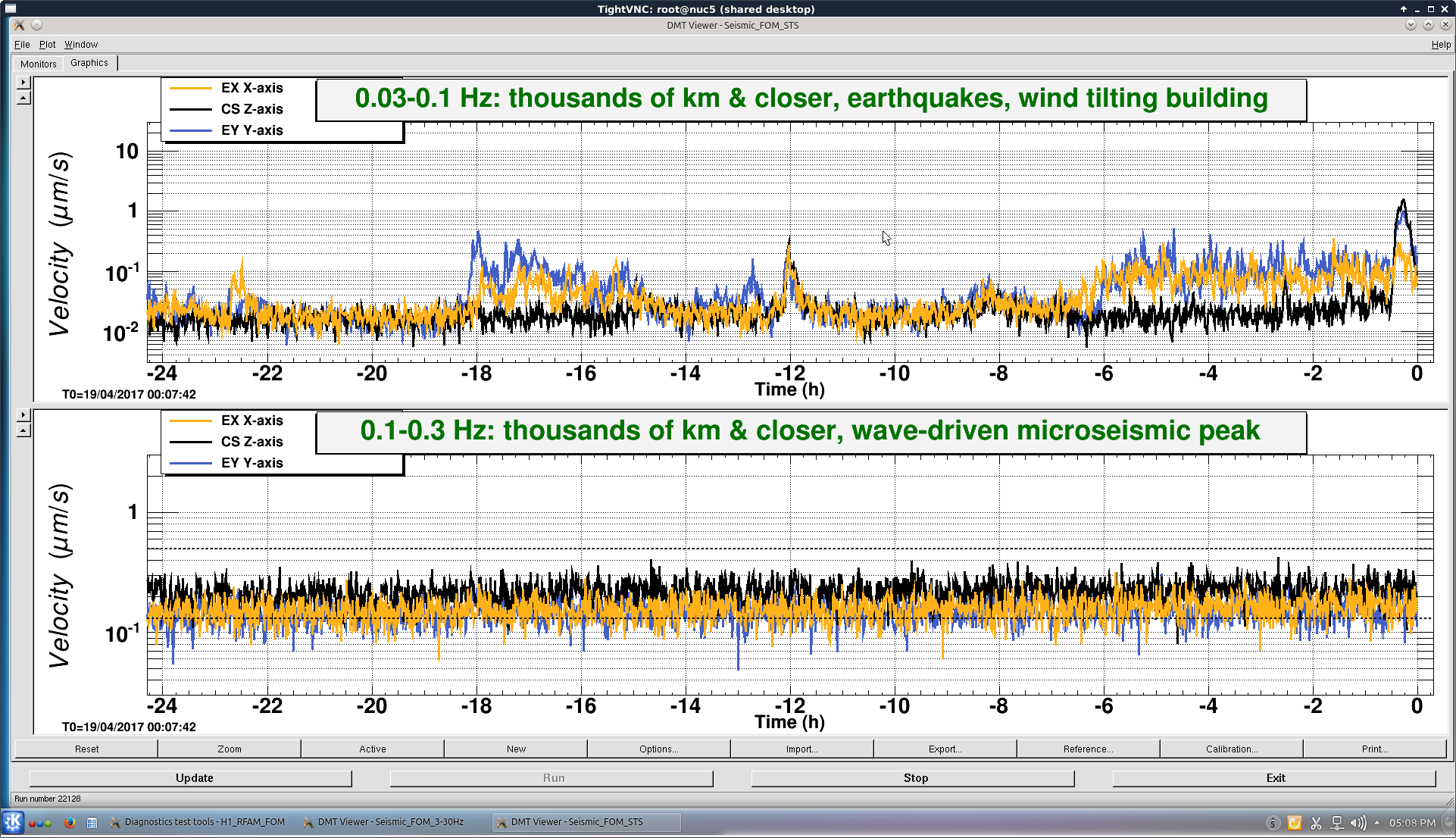
Task: Toggle the Active plot button
Action: [372, 749]
